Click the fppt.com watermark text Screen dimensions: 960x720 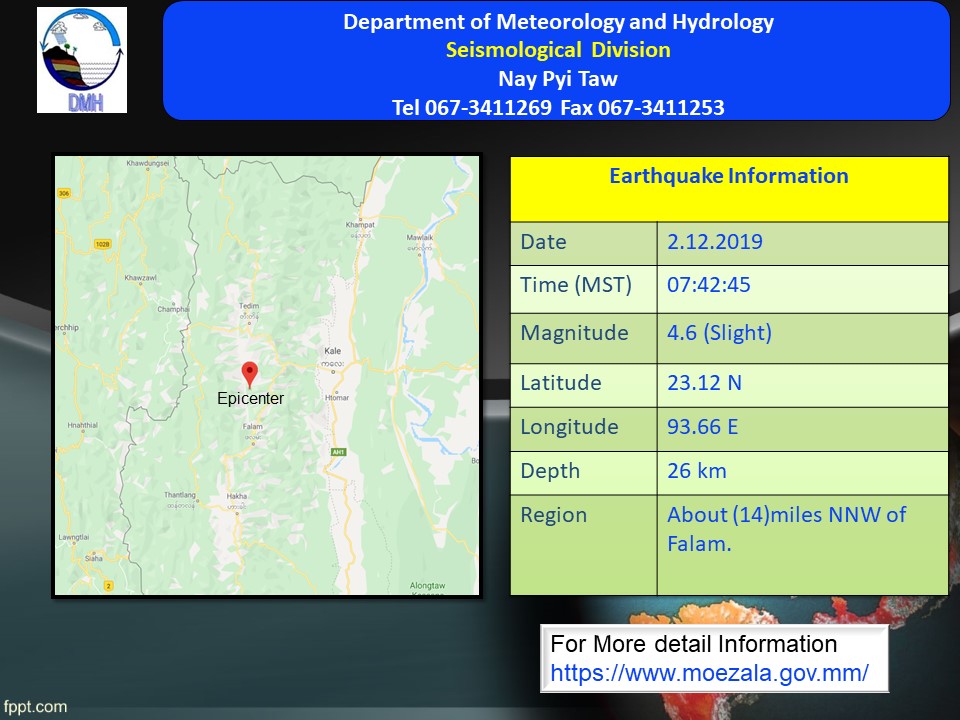35,707
